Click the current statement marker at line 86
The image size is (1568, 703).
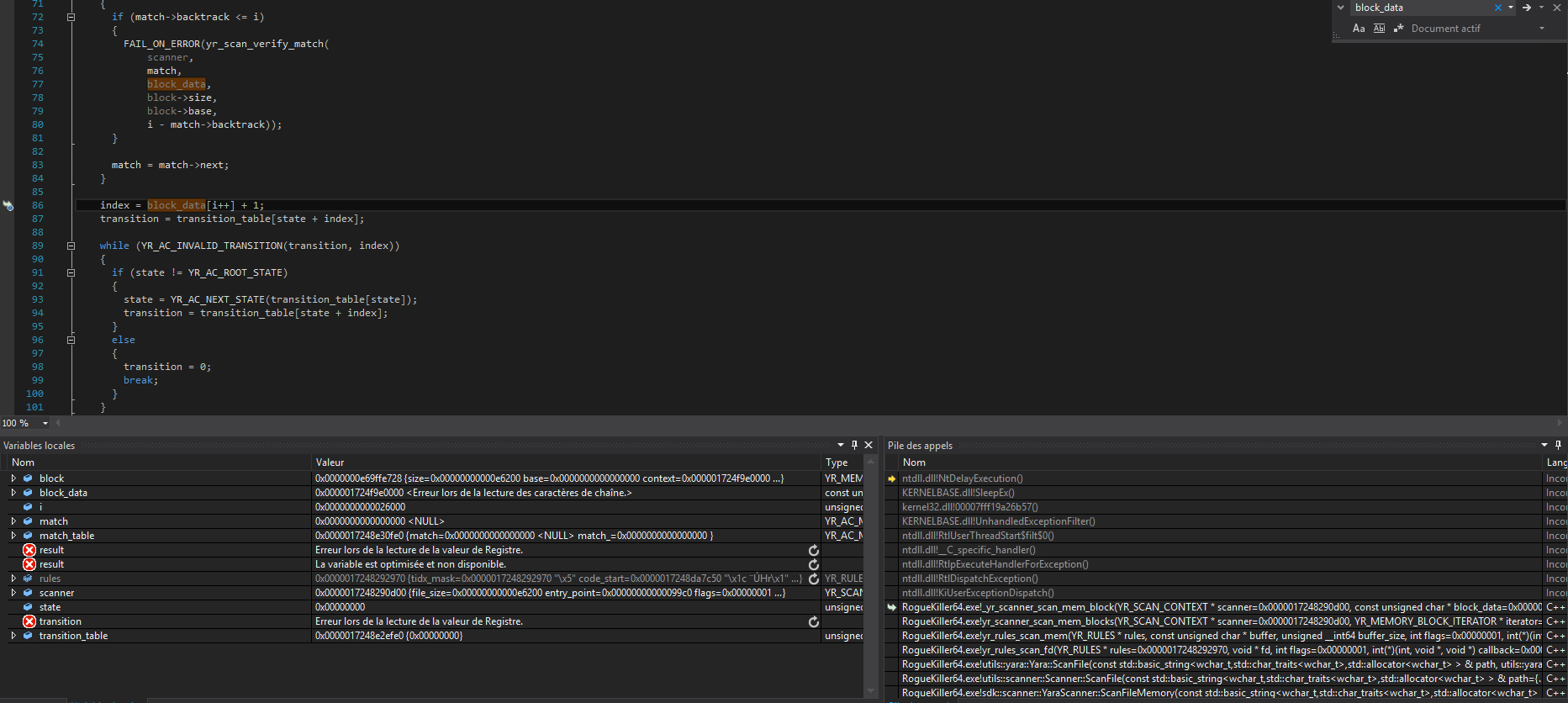[8, 205]
